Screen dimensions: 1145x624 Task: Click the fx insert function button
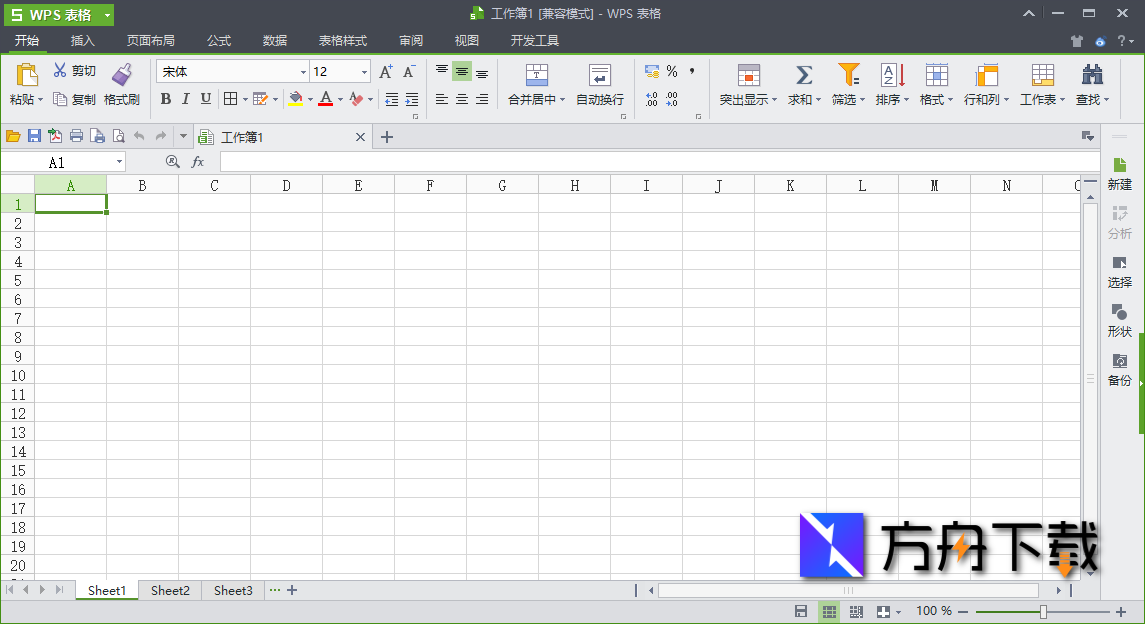pyautogui.click(x=198, y=161)
